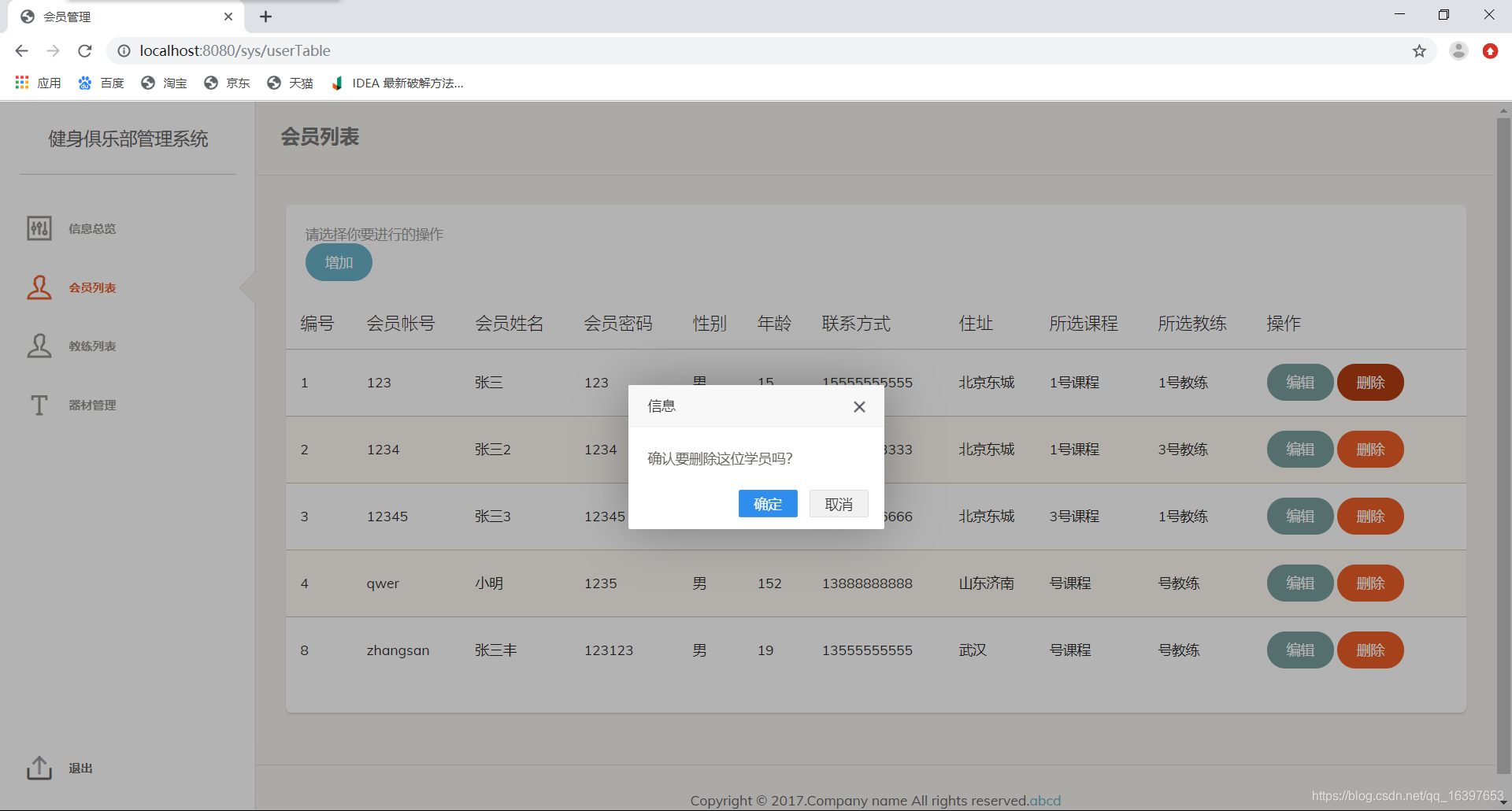Edit member 张三3 with 编辑 button
The width and height of the screenshot is (1512, 811).
[1300, 516]
